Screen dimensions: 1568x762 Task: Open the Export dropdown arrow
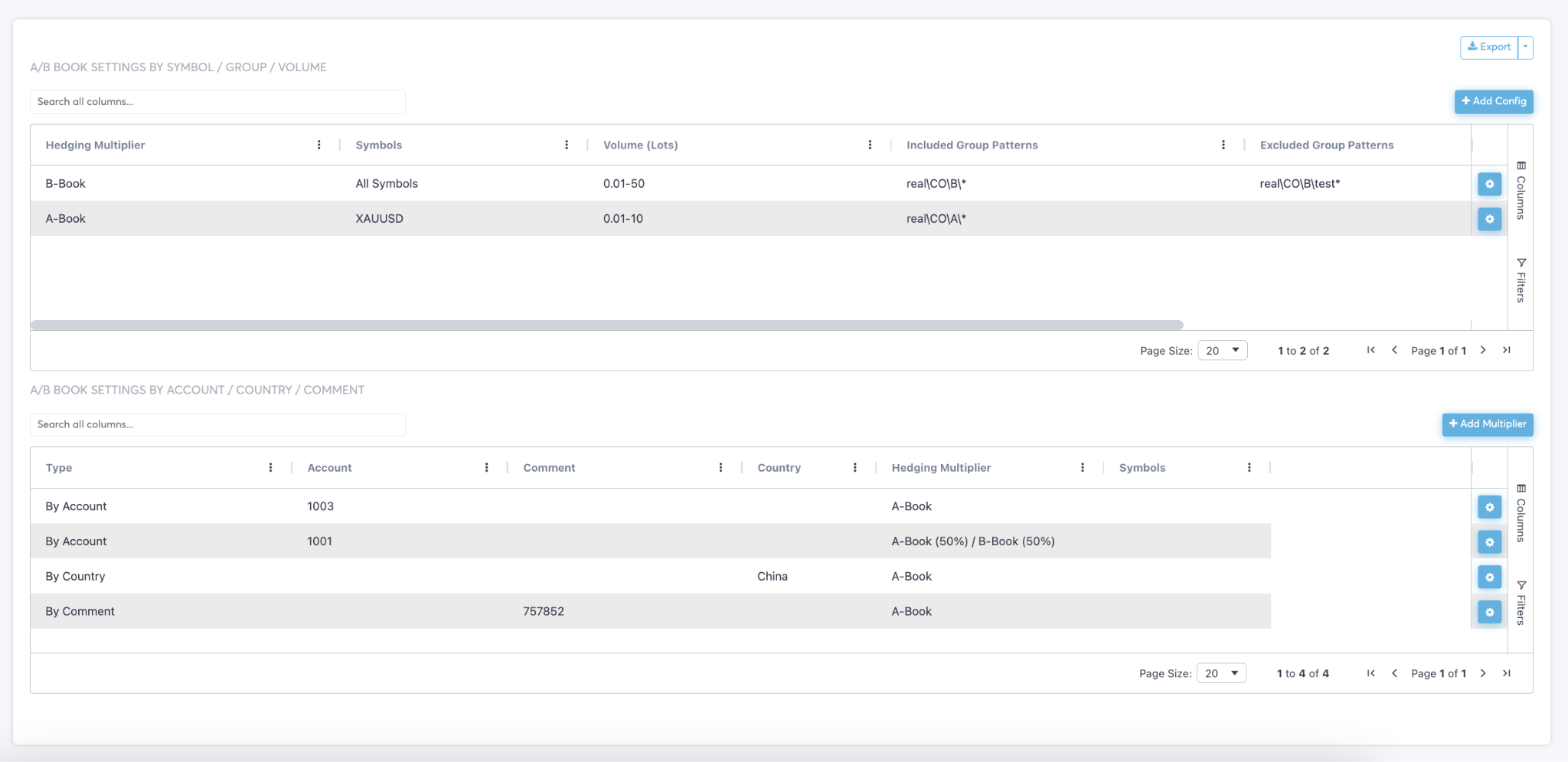(1526, 47)
